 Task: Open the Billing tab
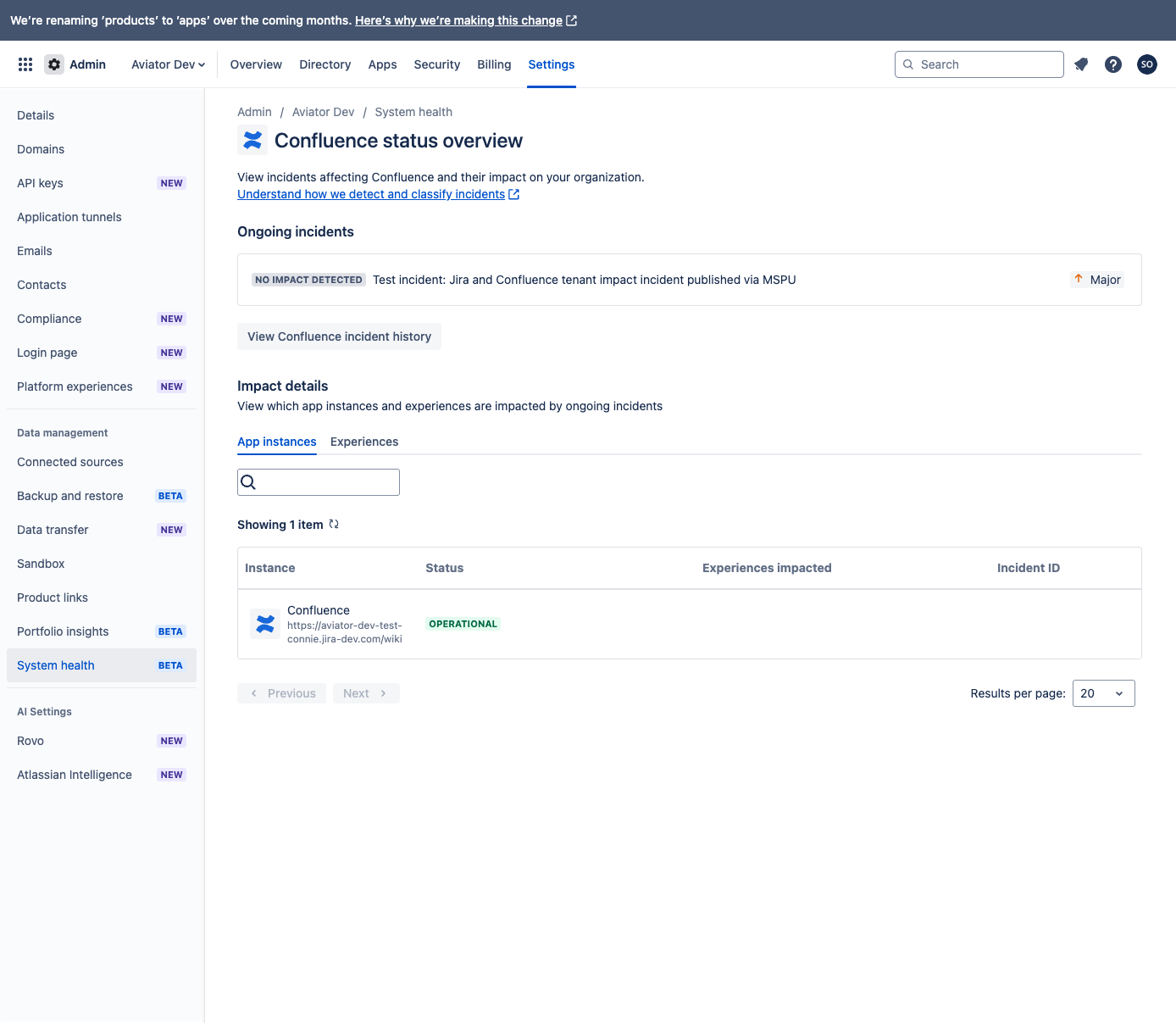tap(494, 64)
